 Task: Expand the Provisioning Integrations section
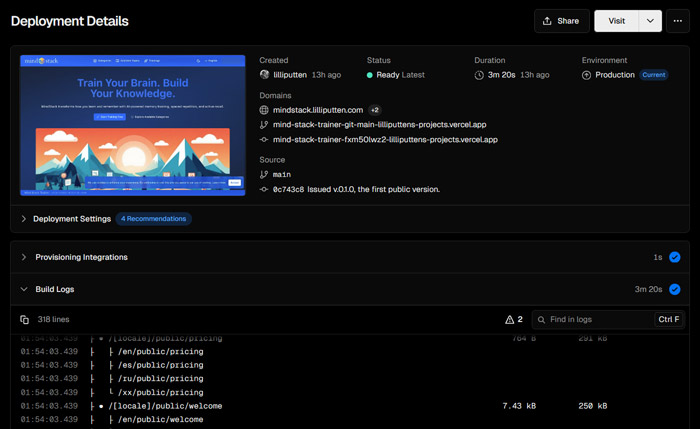click(81, 257)
